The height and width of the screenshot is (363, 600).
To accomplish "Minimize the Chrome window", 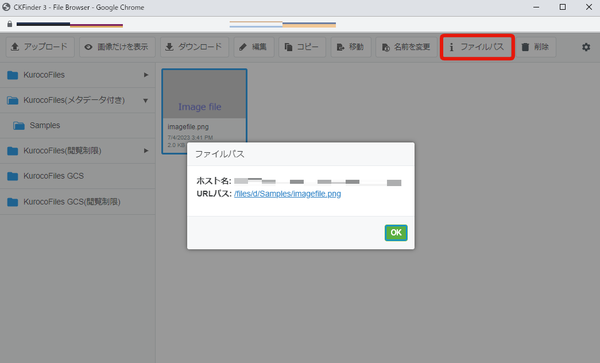I will pos(536,7).
